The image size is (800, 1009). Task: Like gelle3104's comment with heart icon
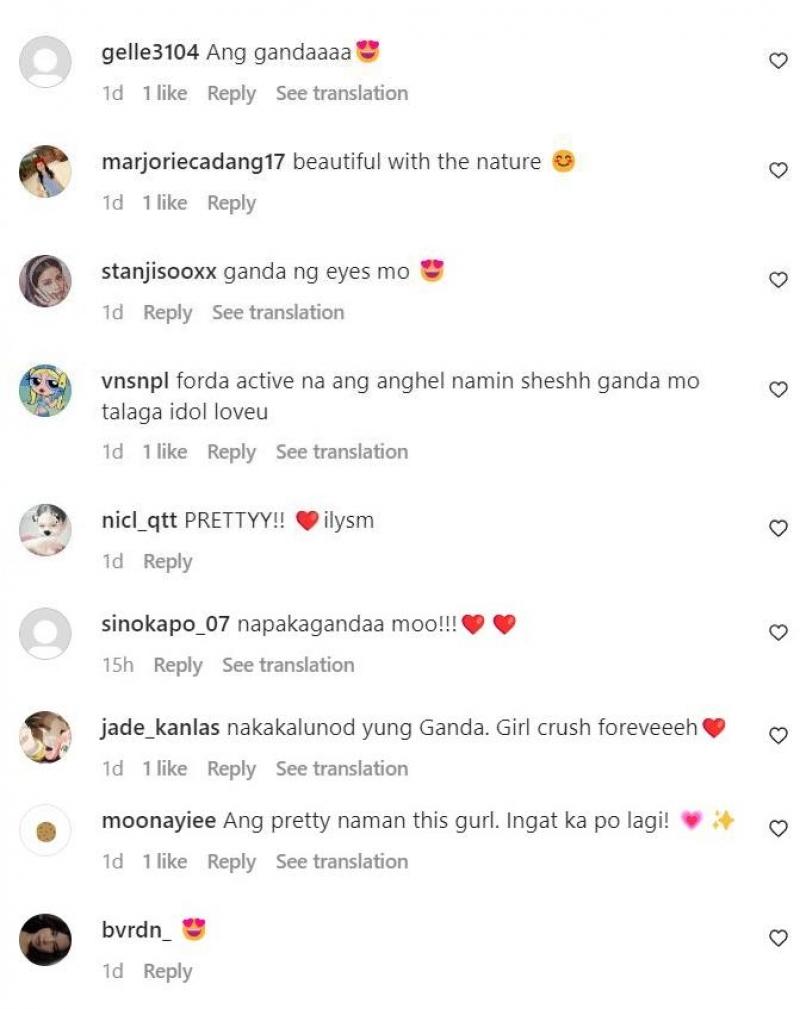[778, 60]
